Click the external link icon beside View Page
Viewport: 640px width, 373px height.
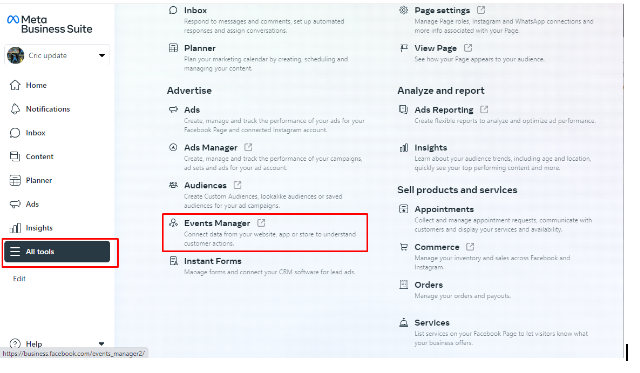[x=468, y=48]
